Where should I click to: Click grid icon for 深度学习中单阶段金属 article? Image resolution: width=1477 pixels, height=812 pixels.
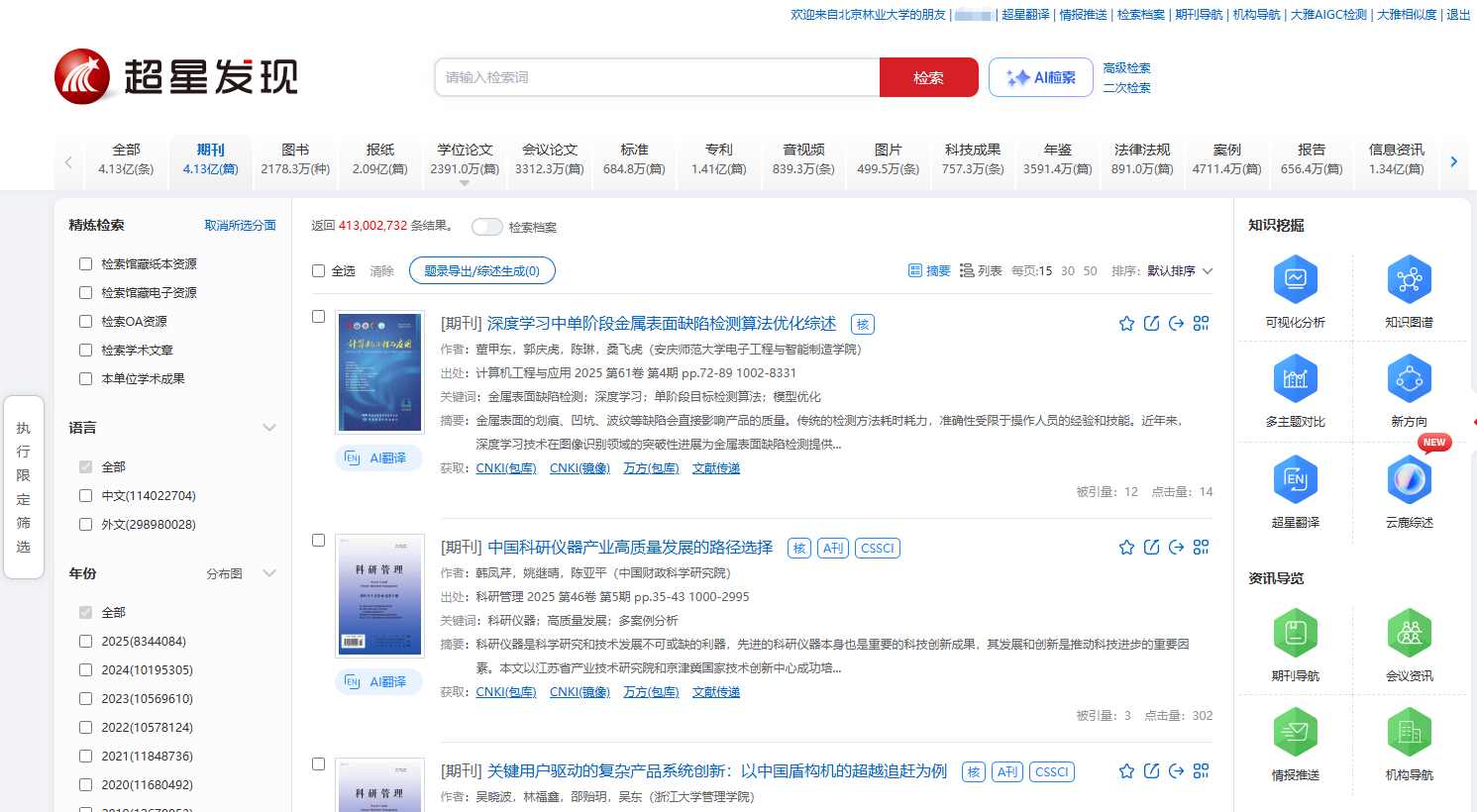1202,324
